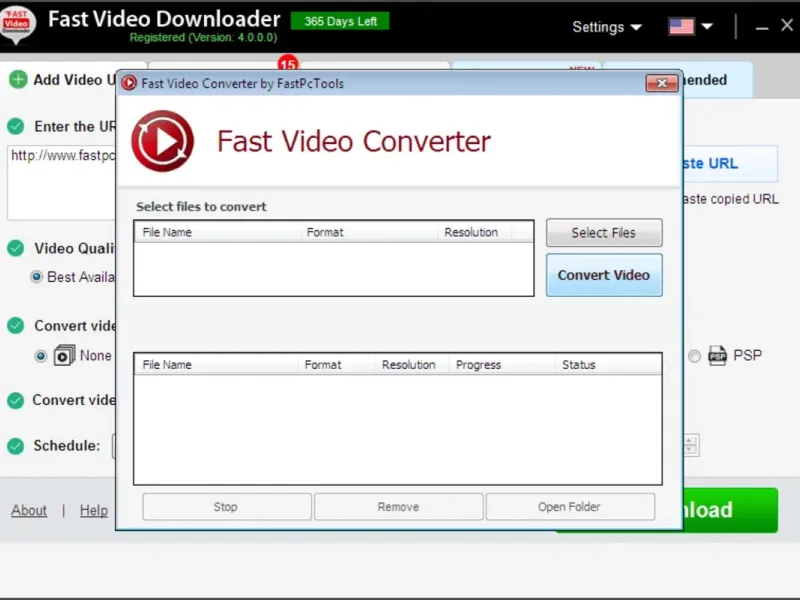Image resolution: width=800 pixels, height=600 pixels.
Task: Click the Convert Video button
Action: point(604,275)
